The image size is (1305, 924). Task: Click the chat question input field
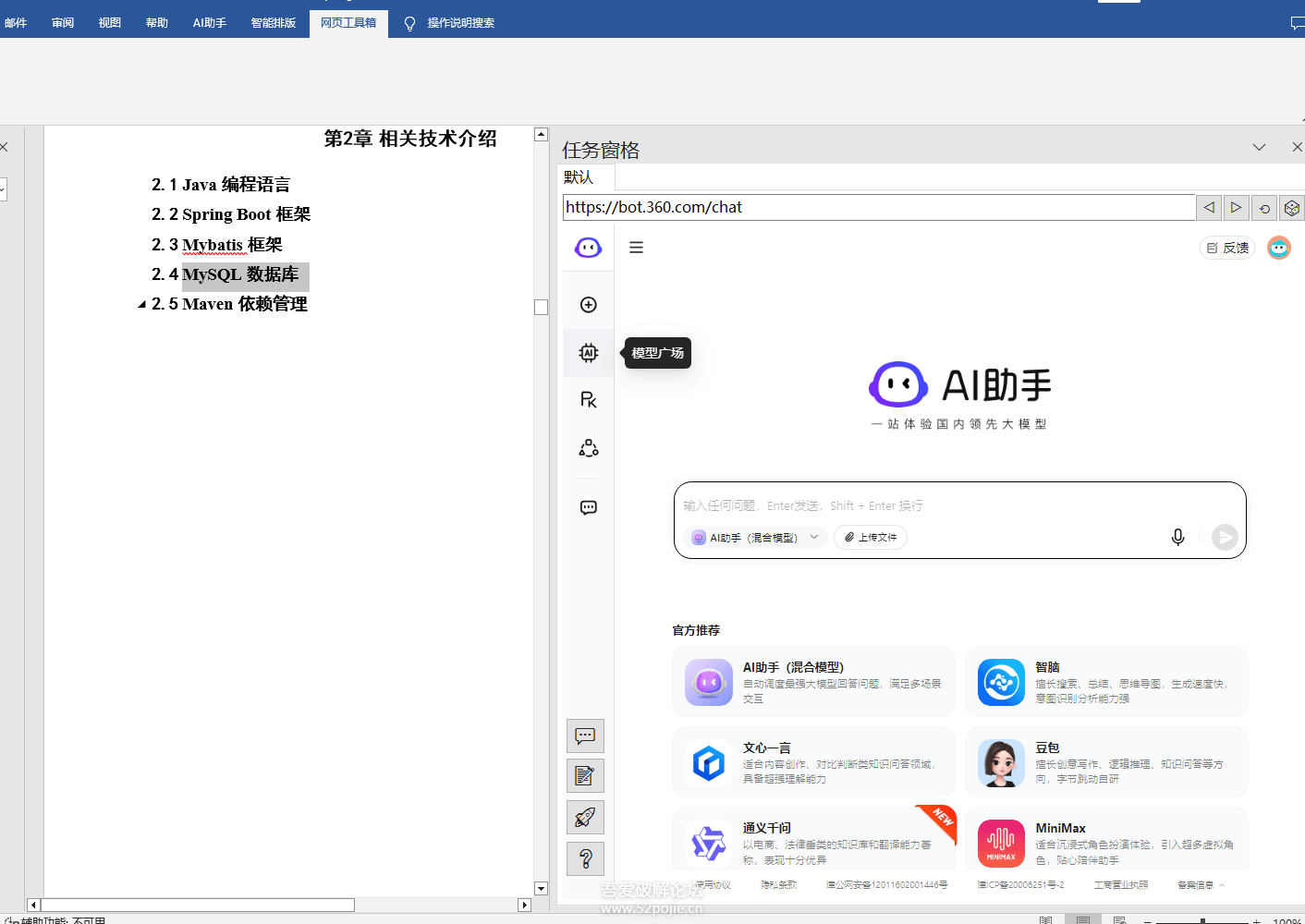[x=959, y=505]
